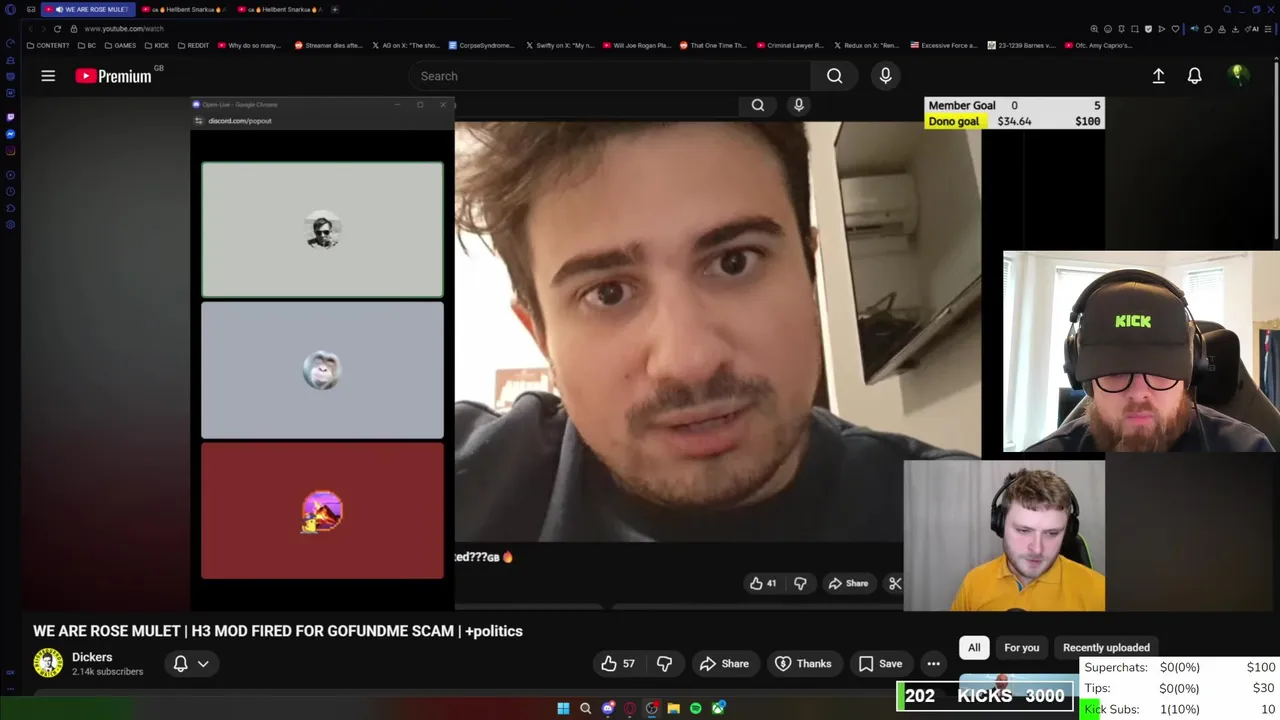Click the subscription notification bell for Dickers
This screenshot has height=720, width=1280.
coord(181,663)
